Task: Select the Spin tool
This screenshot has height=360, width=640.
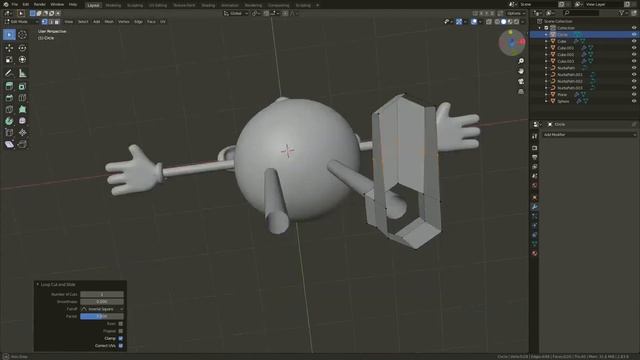Action: pos(9,121)
